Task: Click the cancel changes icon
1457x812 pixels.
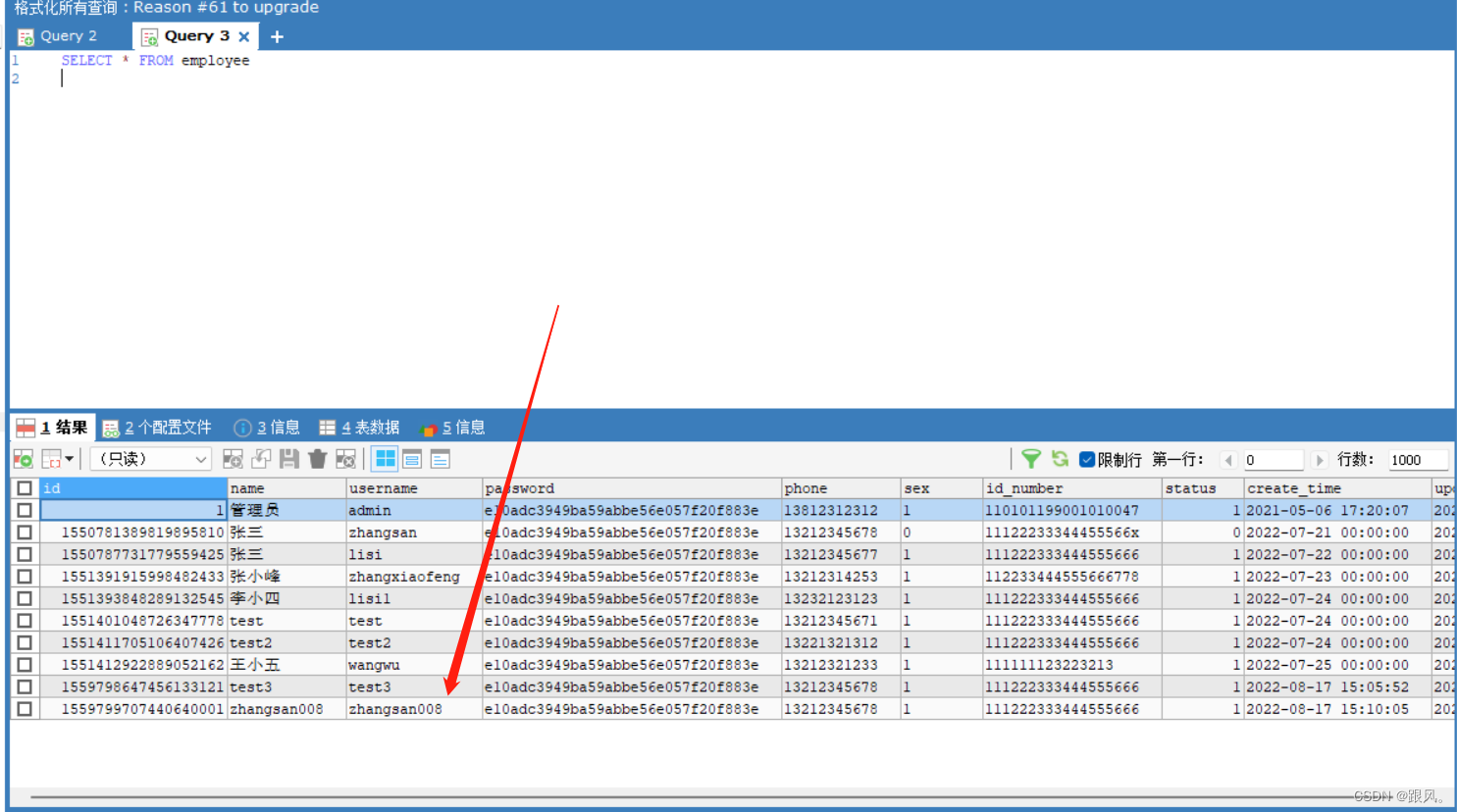Action: (x=345, y=458)
